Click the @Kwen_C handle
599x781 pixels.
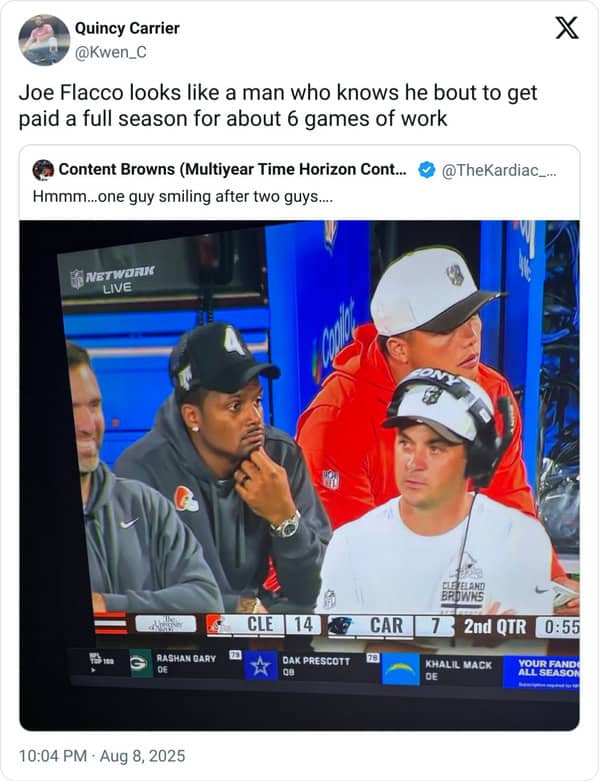pyautogui.click(x=111, y=52)
